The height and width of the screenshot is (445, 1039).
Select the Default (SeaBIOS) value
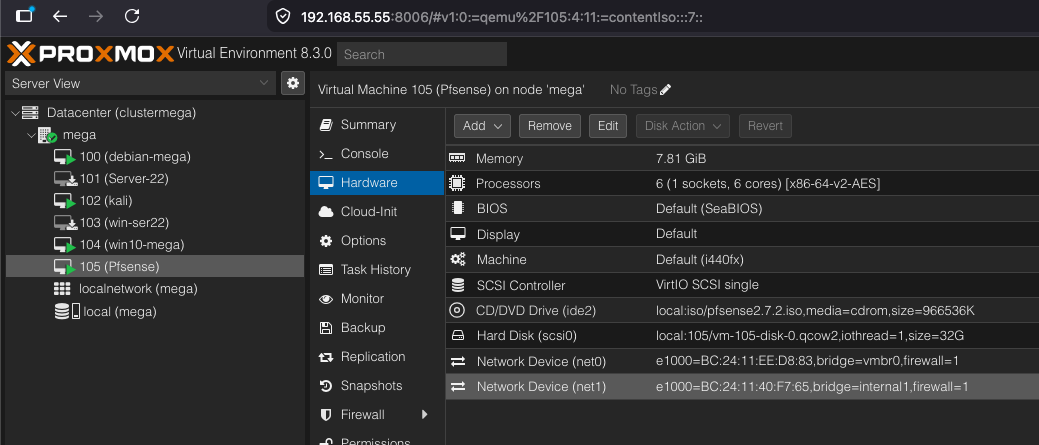pos(709,209)
